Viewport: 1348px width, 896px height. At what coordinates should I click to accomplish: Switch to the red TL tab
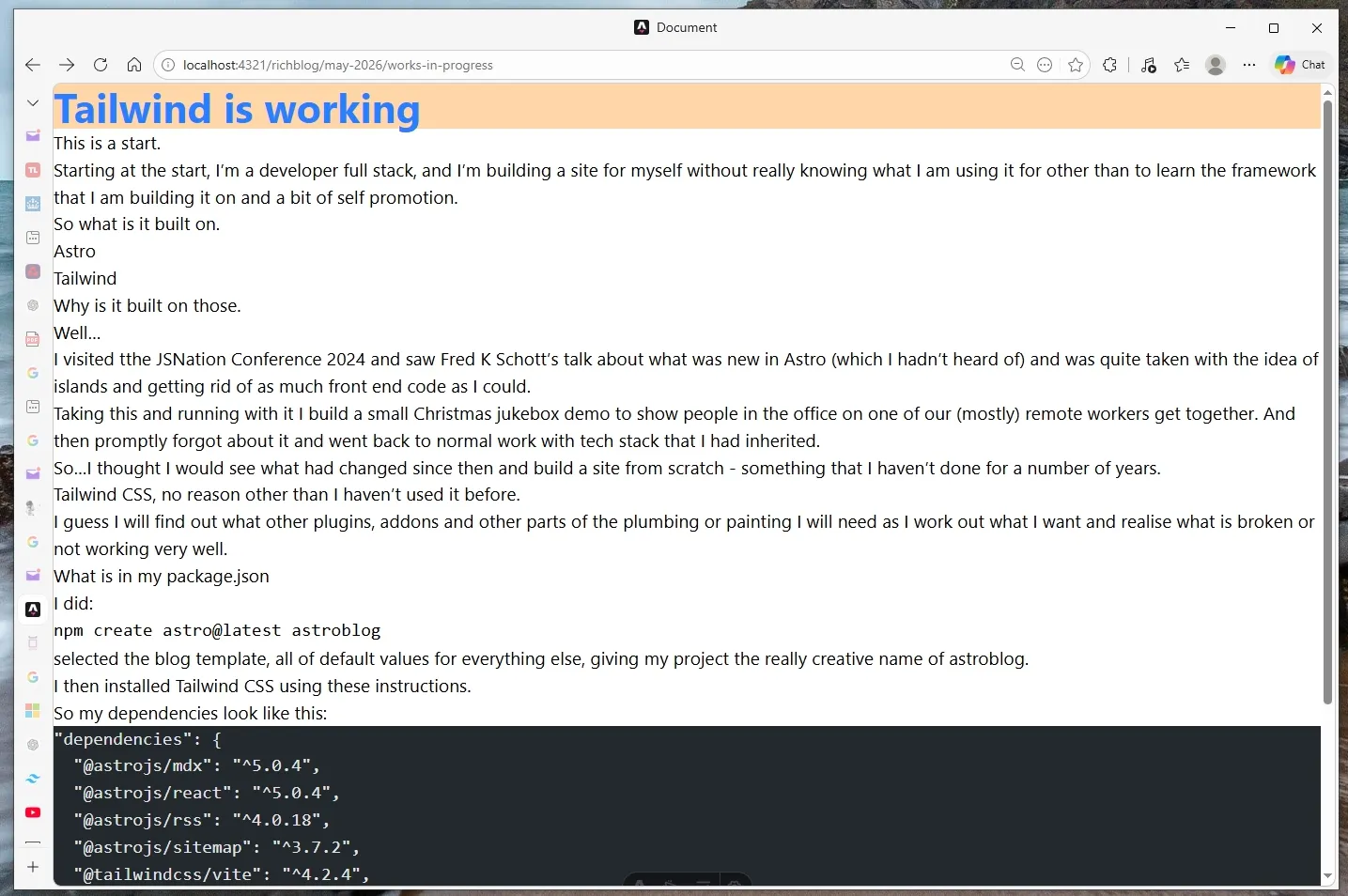click(33, 170)
